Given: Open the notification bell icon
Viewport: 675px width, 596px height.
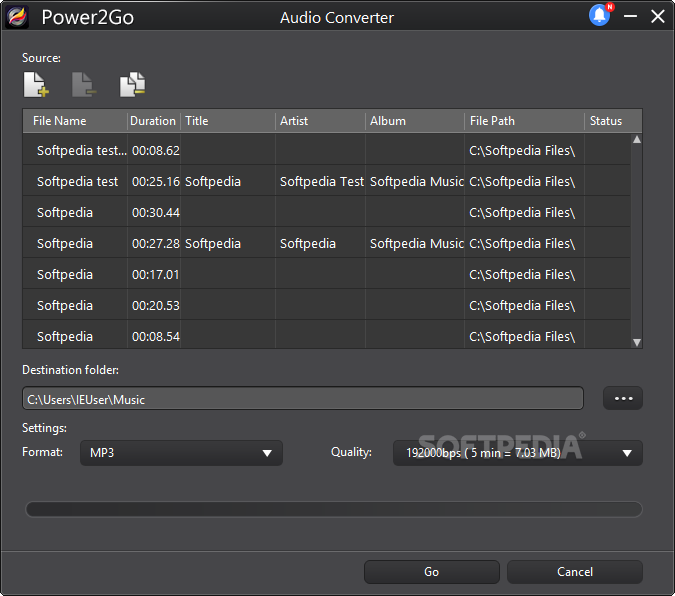Looking at the screenshot, I should tap(600, 16).
